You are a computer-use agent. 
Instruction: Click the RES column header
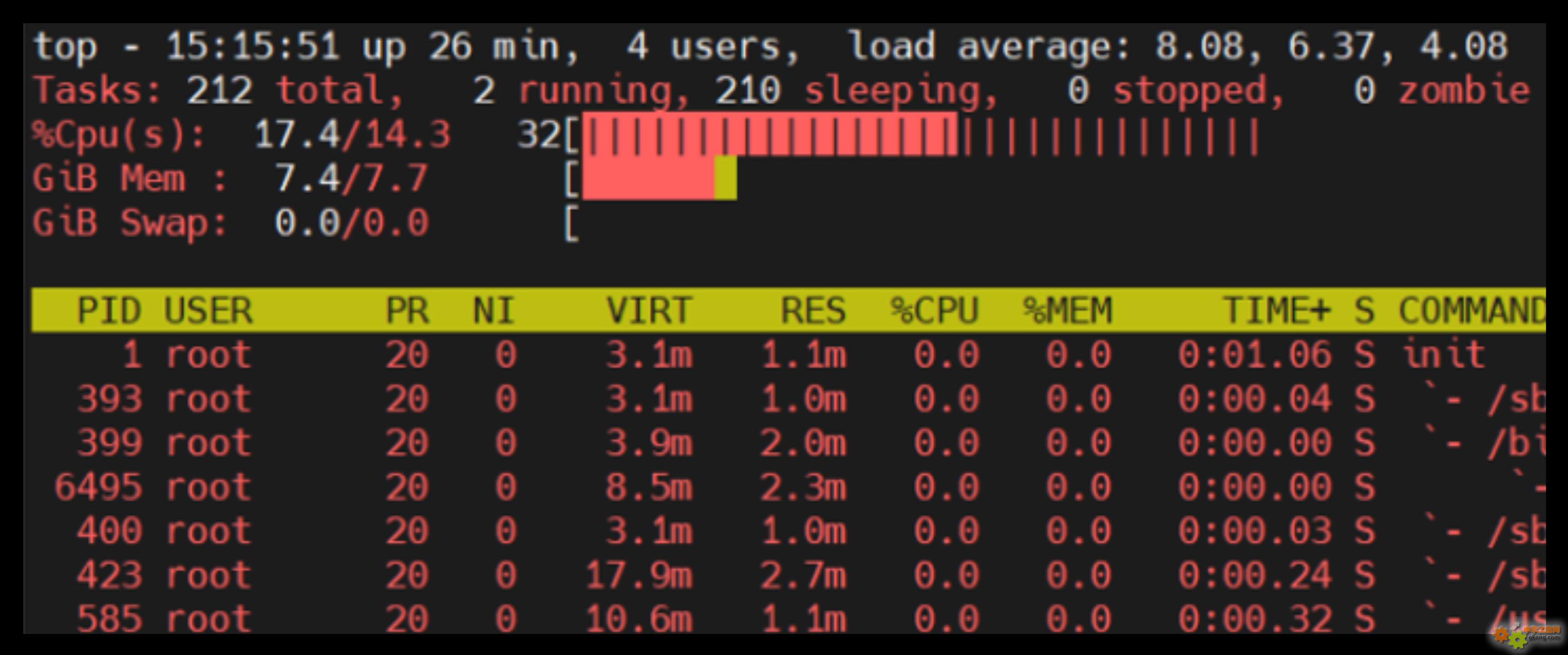813,311
